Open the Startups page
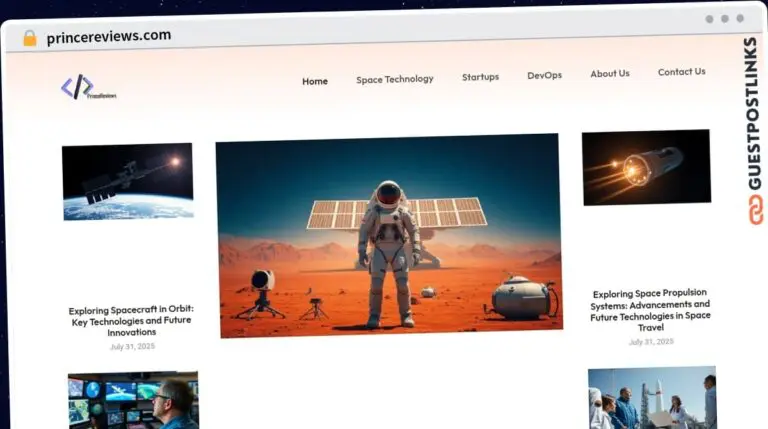 (x=480, y=76)
